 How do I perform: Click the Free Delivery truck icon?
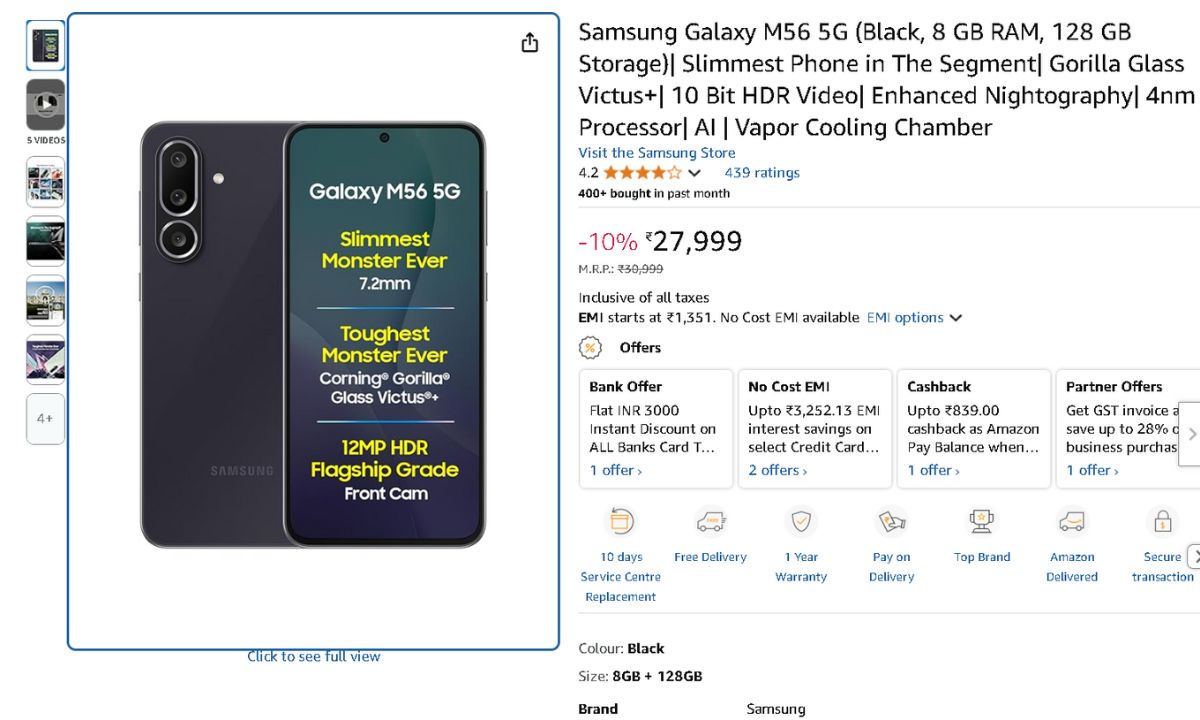pos(710,522)
